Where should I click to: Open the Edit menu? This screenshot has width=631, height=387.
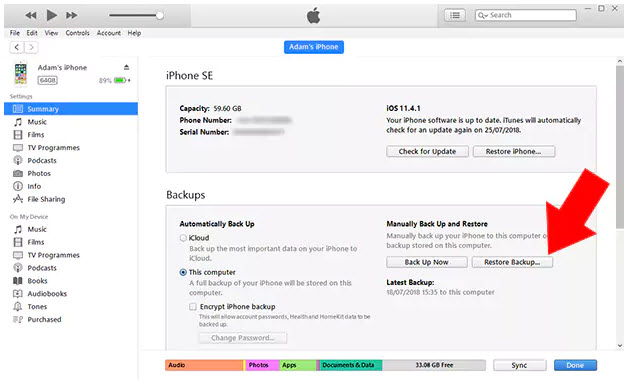pos(32,33)
